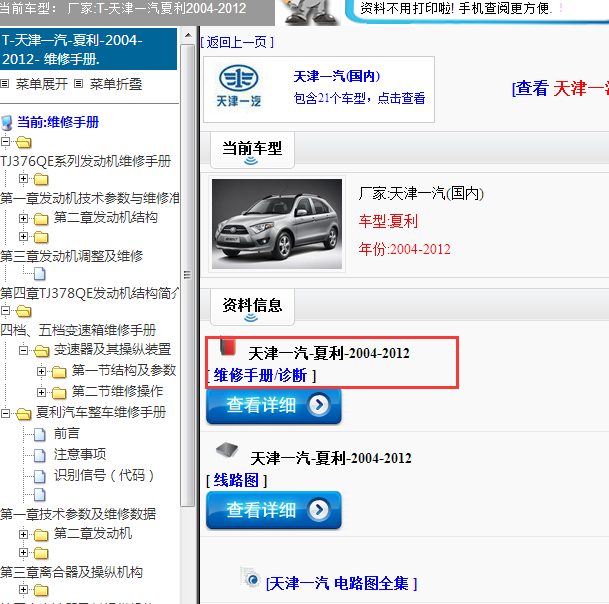The width and height of the screenshot is (609, 604).
Task: Expand the 第一节结构及参数 node
Action: tap(42, 371)
